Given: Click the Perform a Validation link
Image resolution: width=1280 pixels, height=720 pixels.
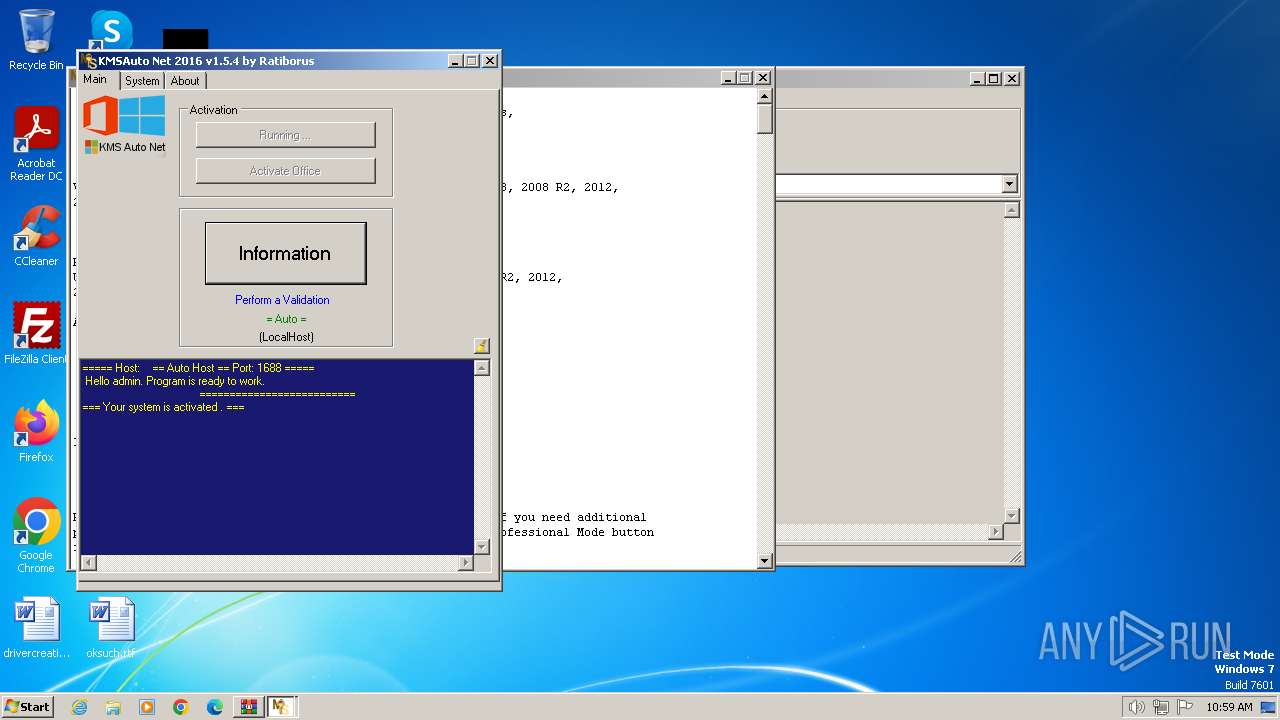Looking at the screenshot, I should pyautogui.click(x=282, y=300).
